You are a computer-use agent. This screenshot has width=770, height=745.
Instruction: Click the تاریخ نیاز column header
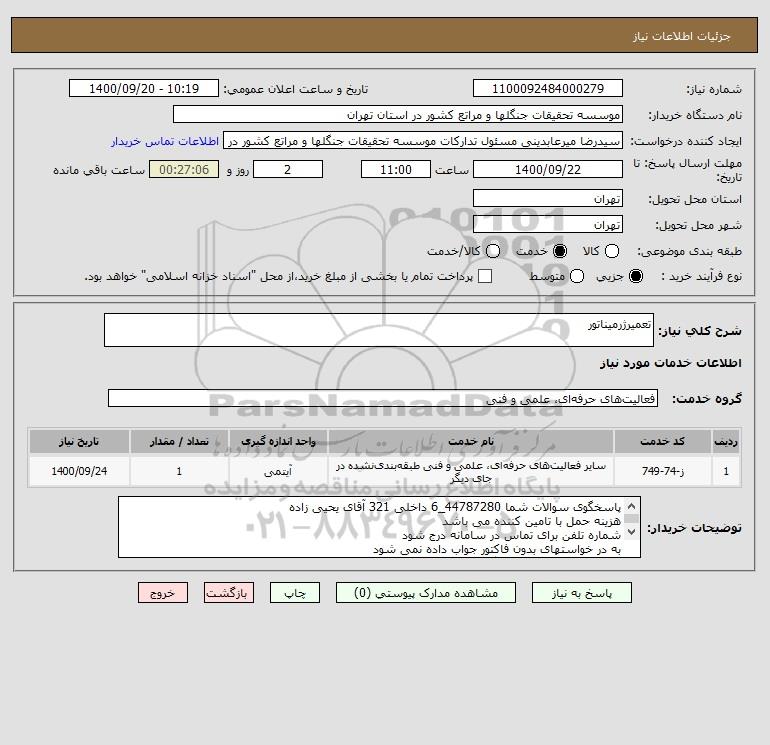[79, 441]
